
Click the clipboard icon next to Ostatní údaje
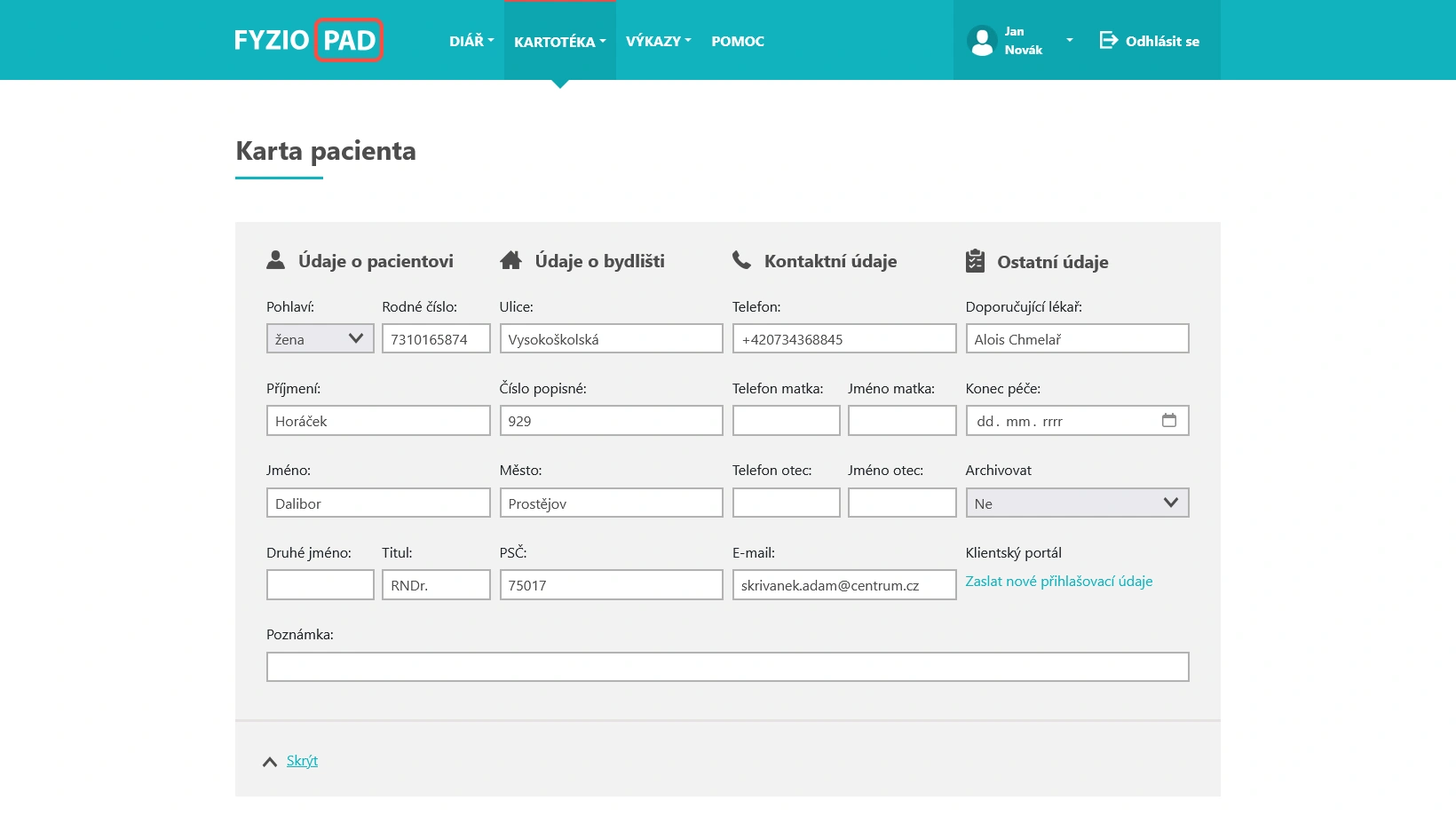coord(977,259)
